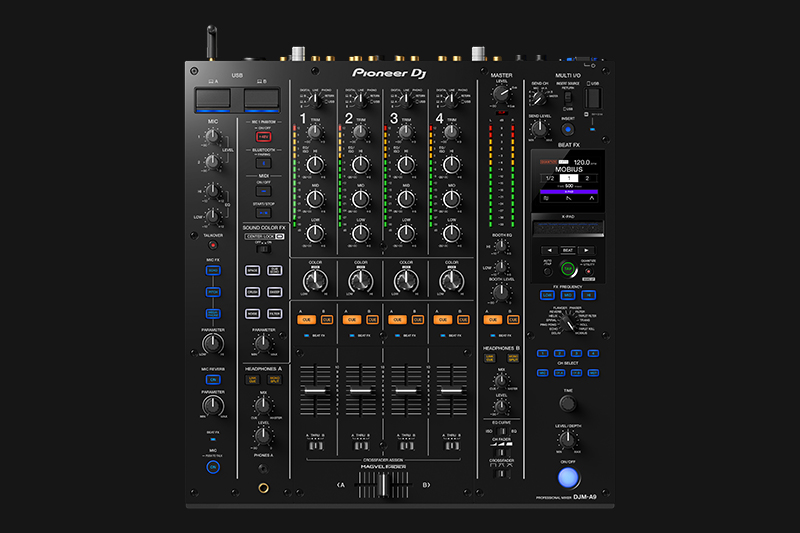Screen dimensions: 800x533
Task: Select channel 3 in CH SELECT
Action: [x=576, y=353]
